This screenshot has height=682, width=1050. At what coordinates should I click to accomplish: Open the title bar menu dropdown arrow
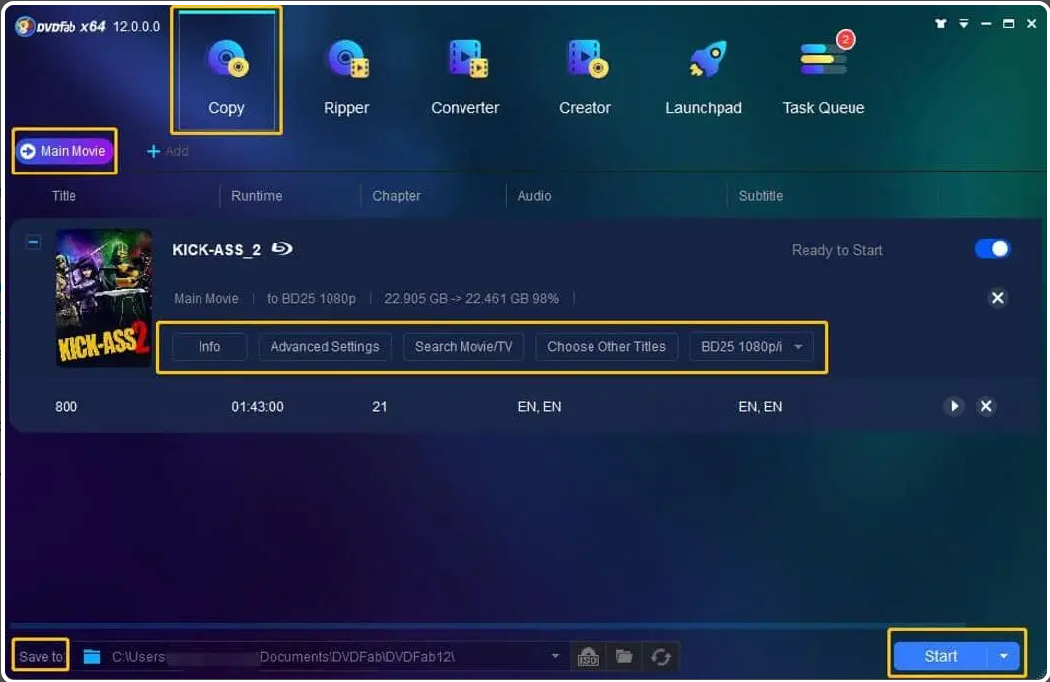click(964, 24)
